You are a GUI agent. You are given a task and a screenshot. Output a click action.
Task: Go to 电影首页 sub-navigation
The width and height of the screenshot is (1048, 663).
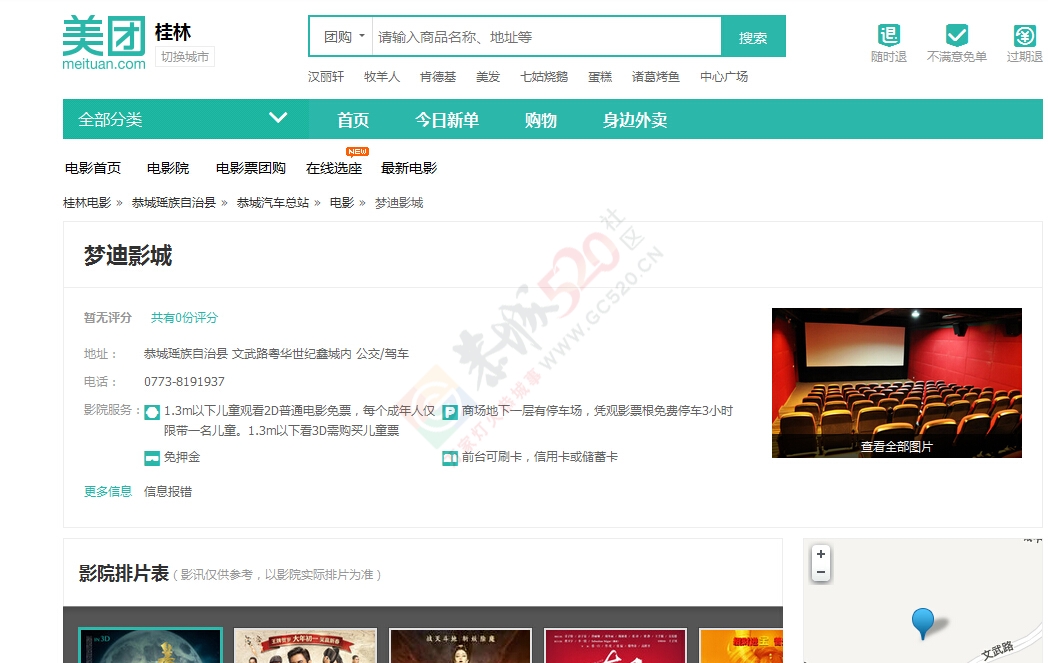93,168
